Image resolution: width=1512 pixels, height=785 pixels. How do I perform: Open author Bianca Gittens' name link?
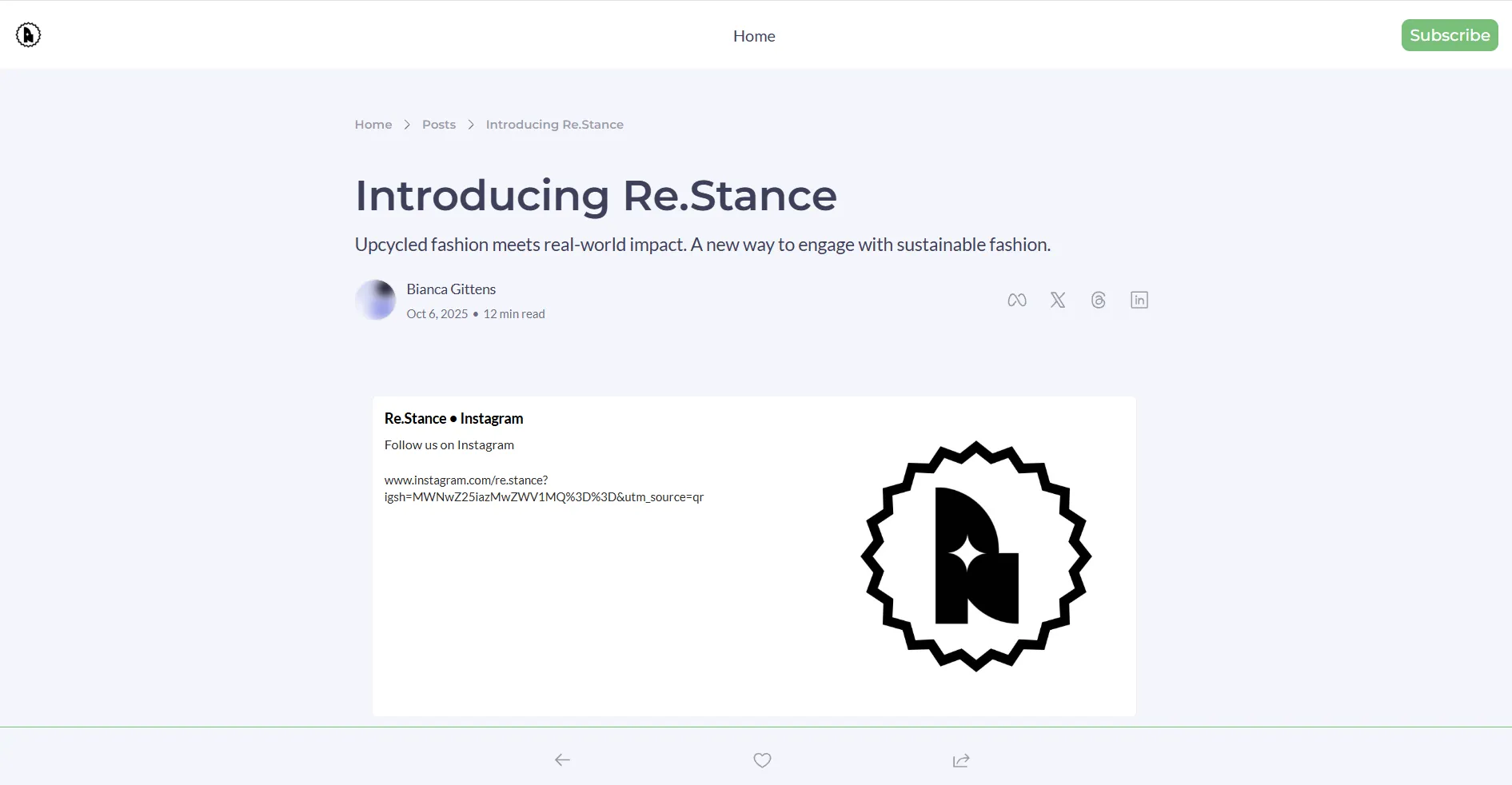[x=451, y=289]
